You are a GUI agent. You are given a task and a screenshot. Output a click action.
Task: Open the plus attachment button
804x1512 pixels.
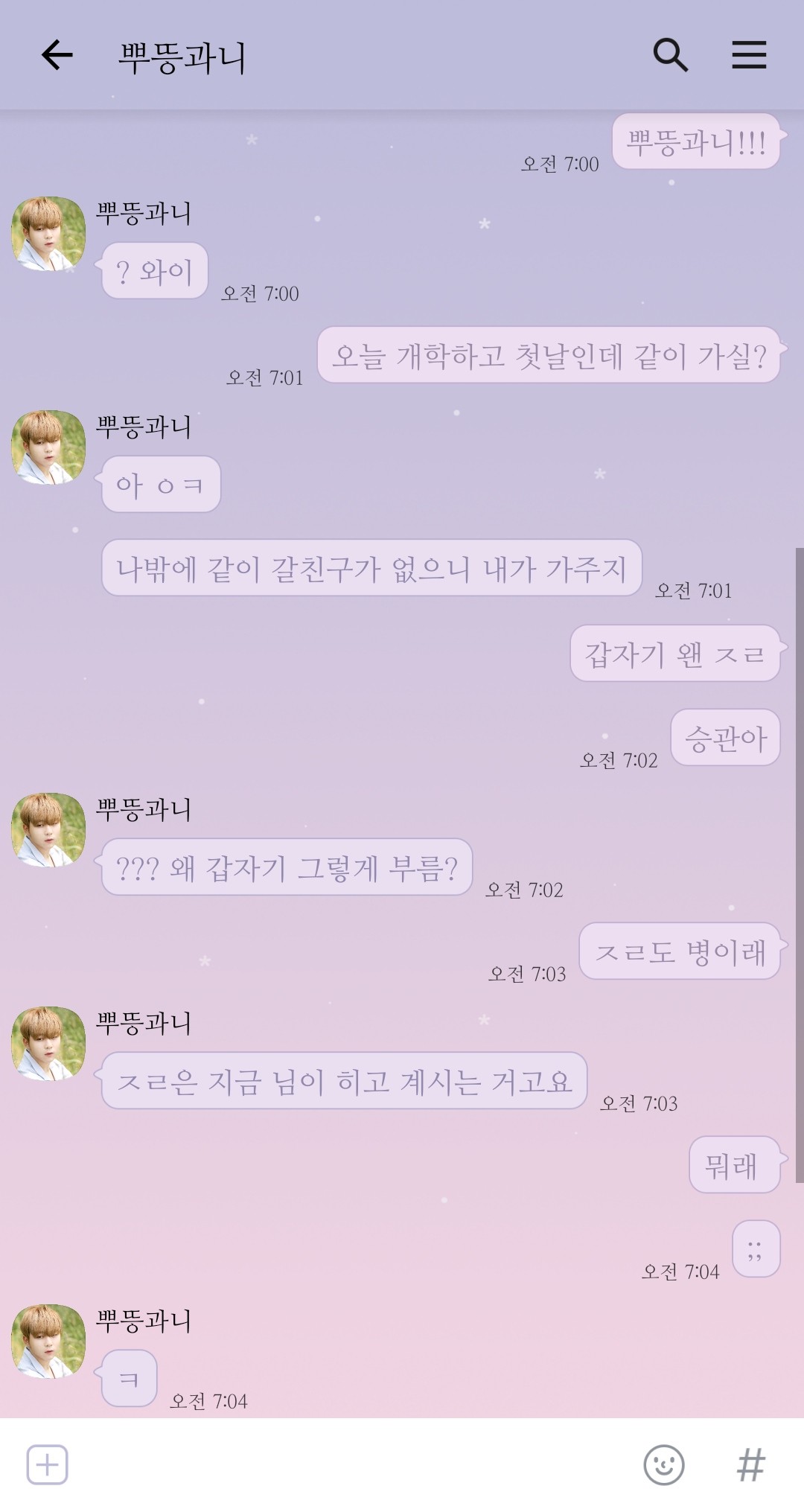tap(48, 1464)
